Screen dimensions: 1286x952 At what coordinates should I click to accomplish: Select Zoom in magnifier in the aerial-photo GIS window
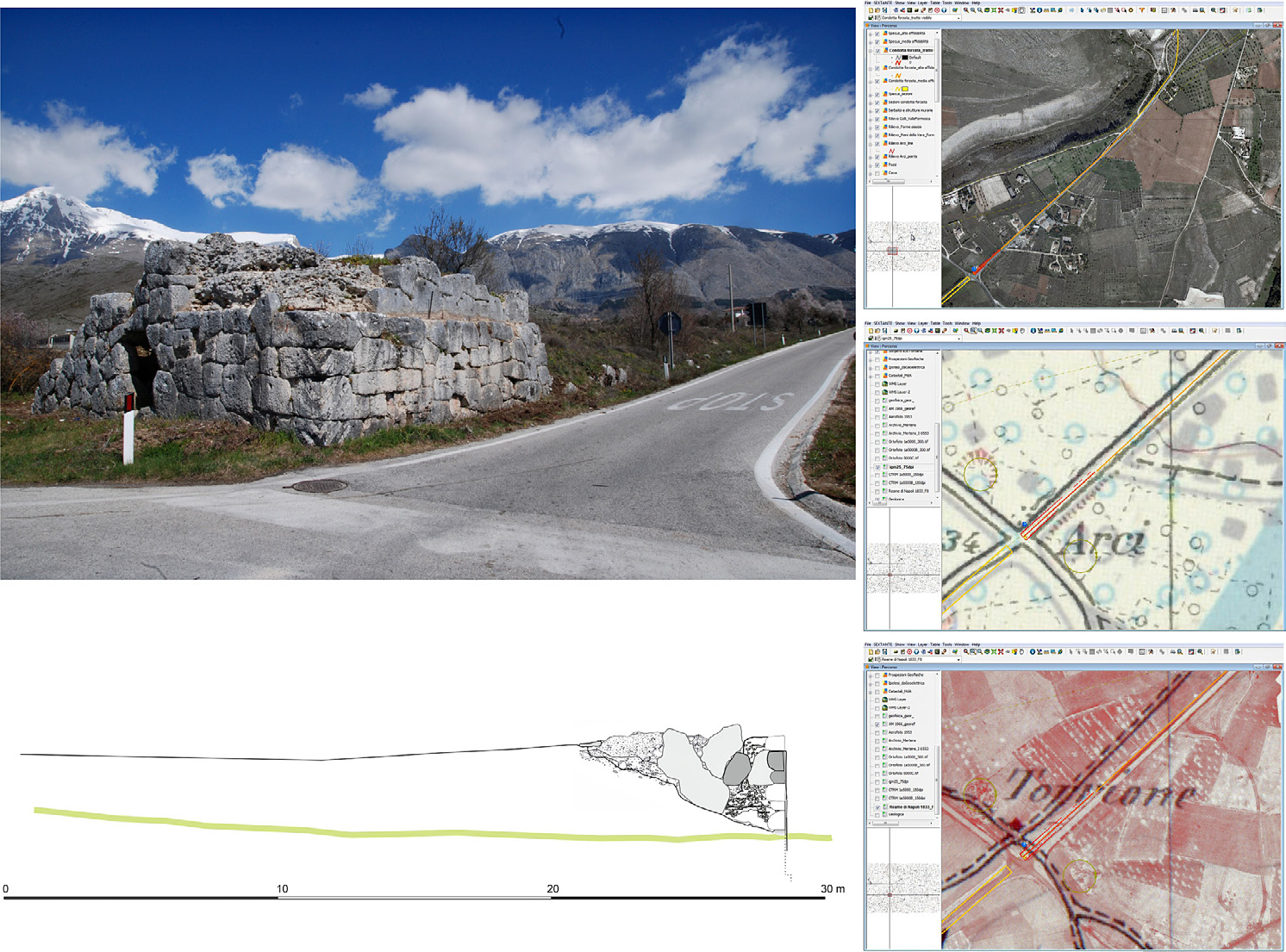966,10
